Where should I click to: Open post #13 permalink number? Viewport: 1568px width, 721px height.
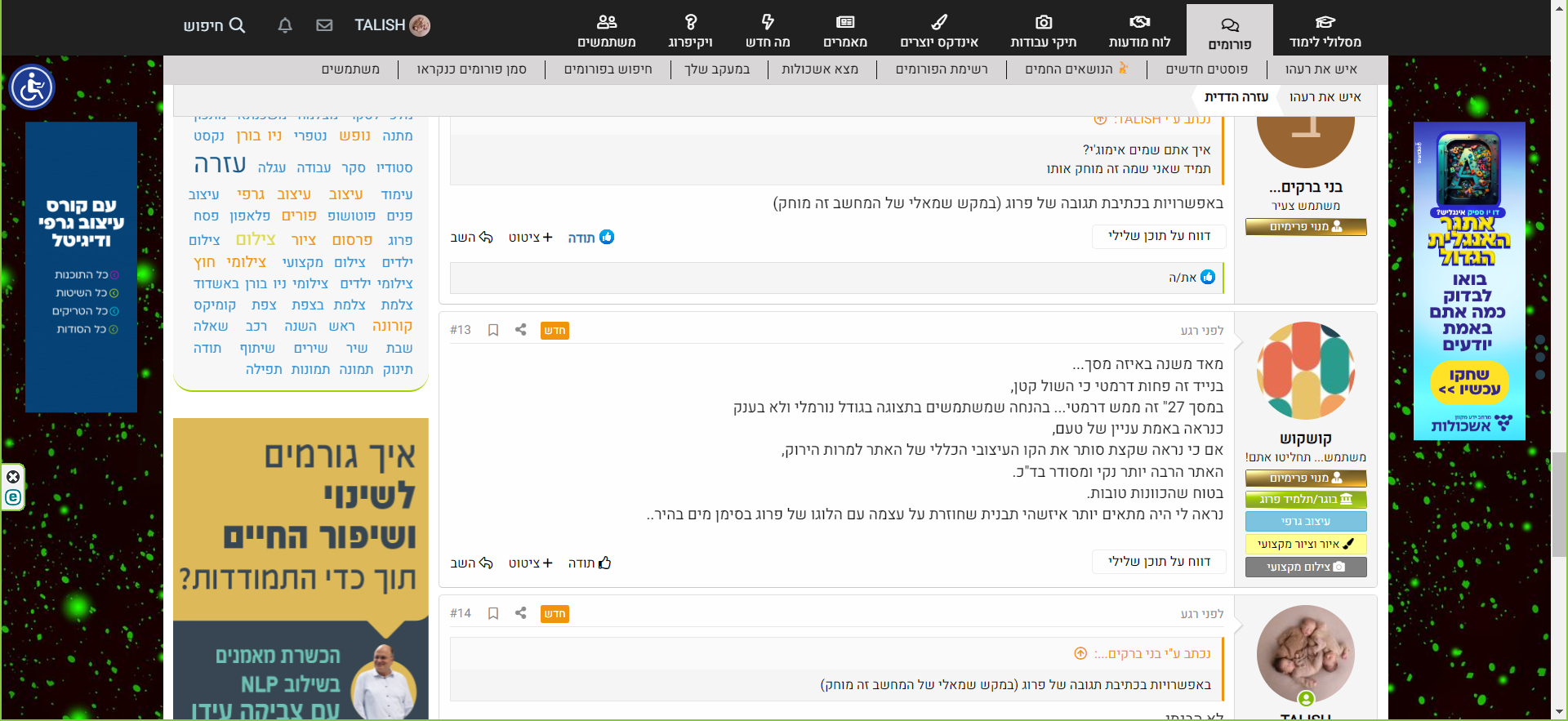pyautogui.click(x=461, y=330)
